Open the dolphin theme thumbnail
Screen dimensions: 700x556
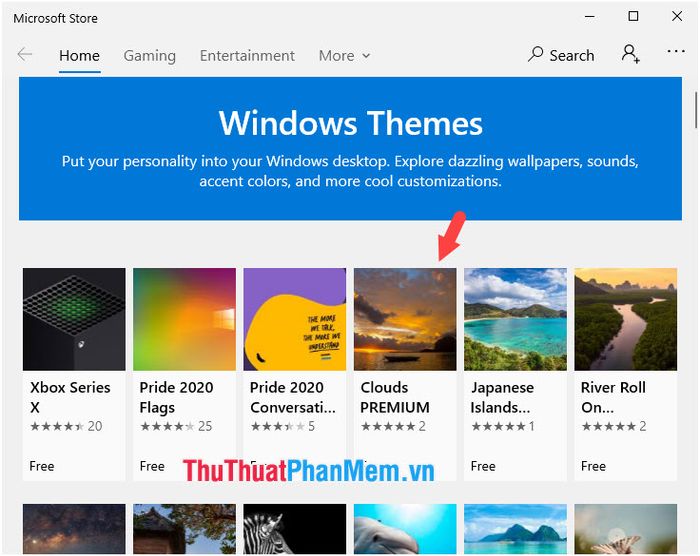coord(405,529)
